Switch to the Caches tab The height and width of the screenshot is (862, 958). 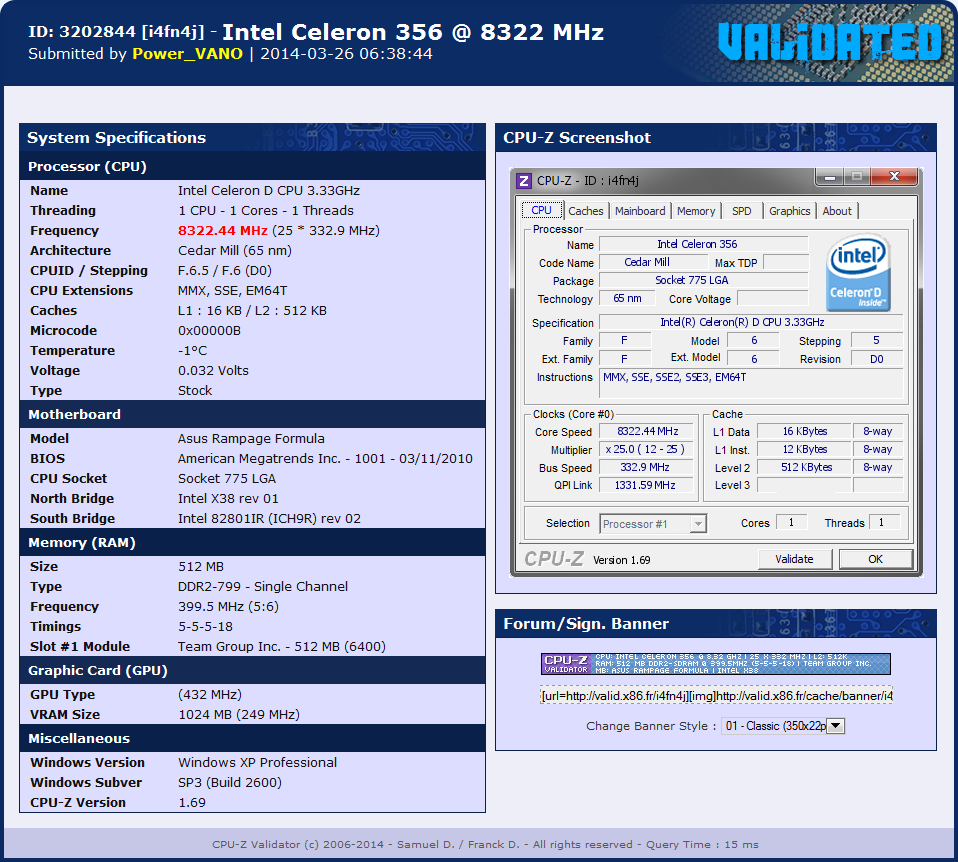tap(585, 211)
